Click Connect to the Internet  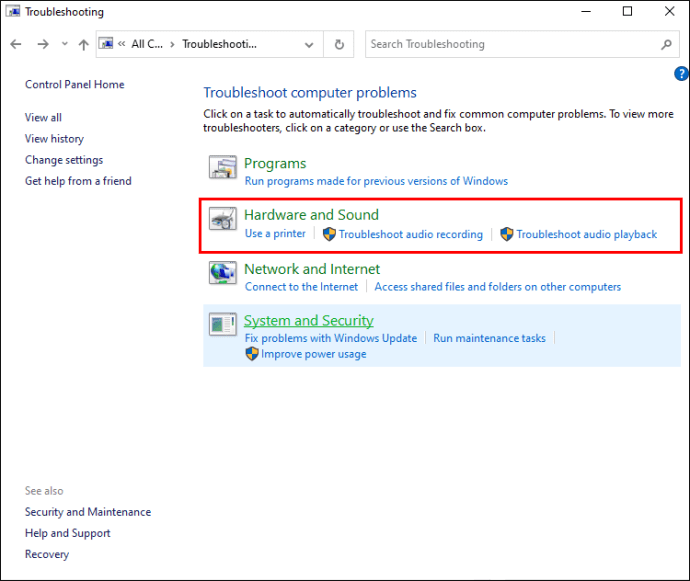(x=301, y=287)
